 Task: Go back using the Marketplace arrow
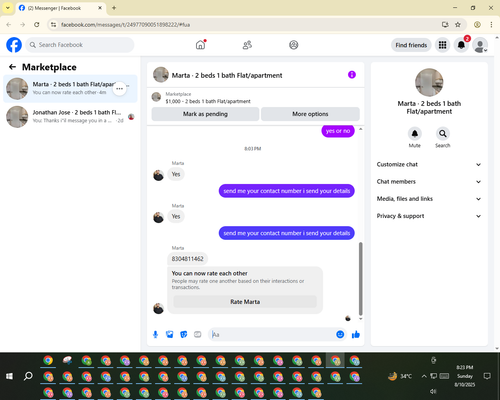click(12, 67)
